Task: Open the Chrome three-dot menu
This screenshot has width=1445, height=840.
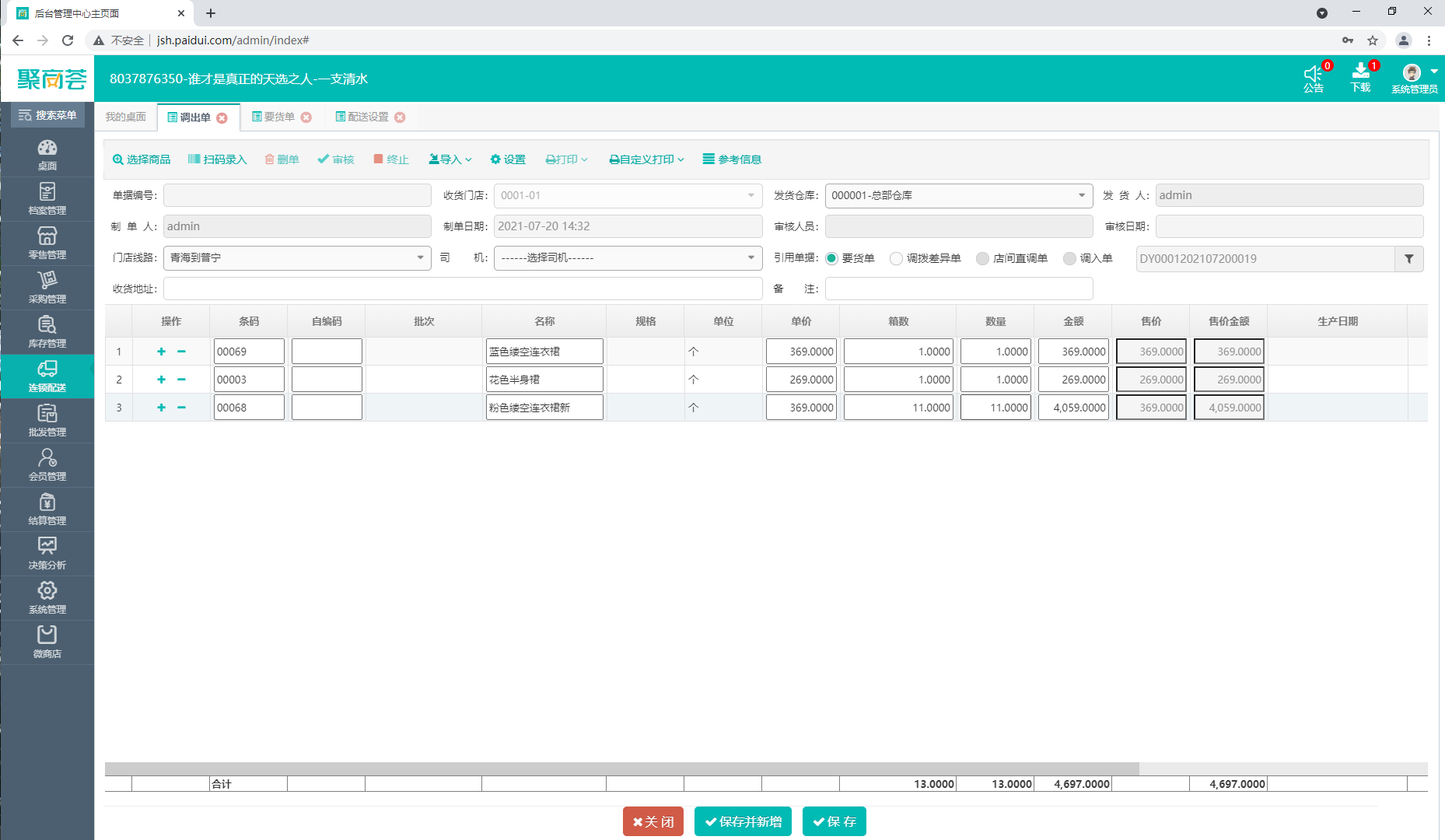Action: [1429, 40]
